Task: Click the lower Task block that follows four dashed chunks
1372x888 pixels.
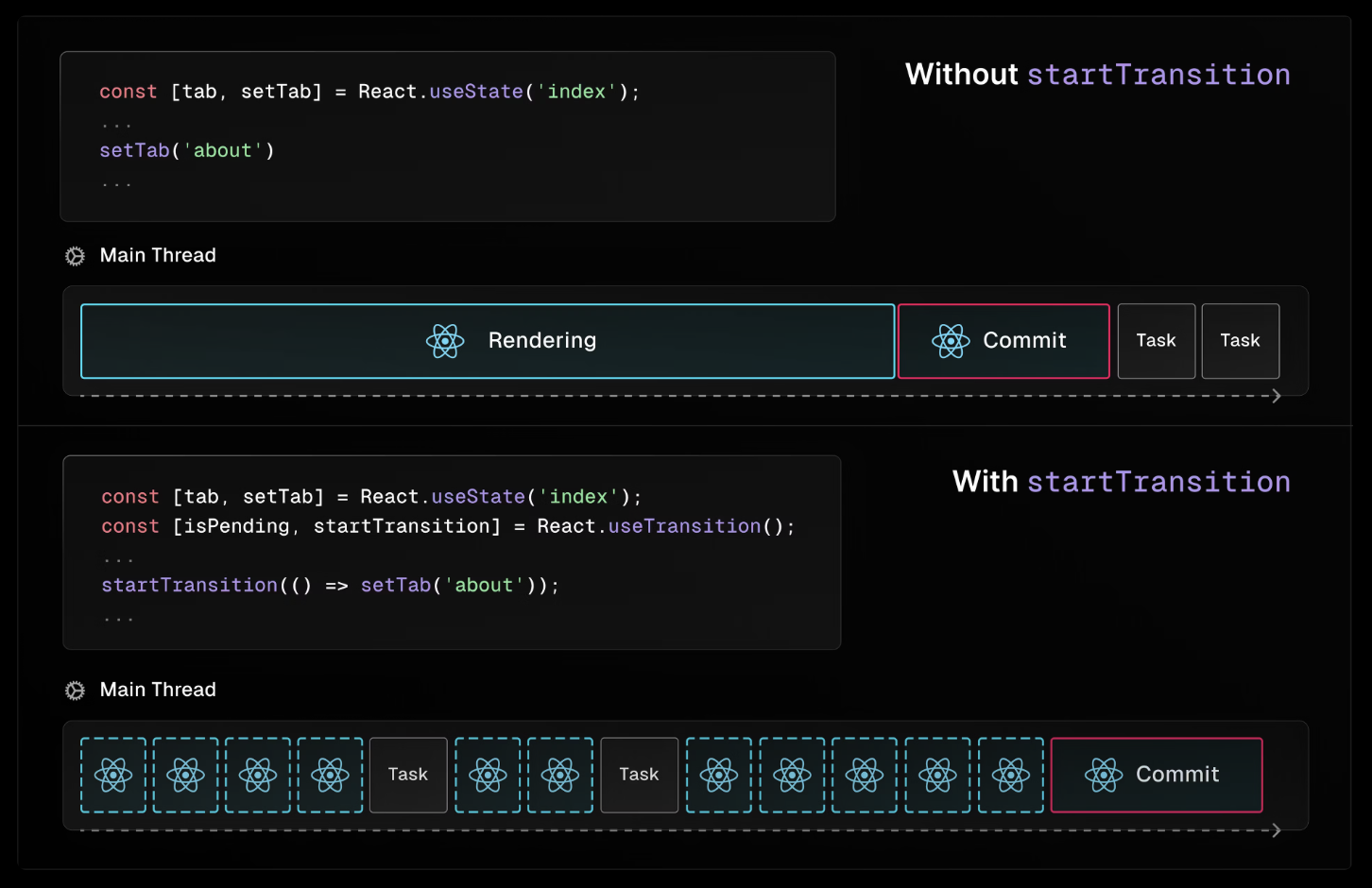Action: pyautogui.click(x=408, y=776)
